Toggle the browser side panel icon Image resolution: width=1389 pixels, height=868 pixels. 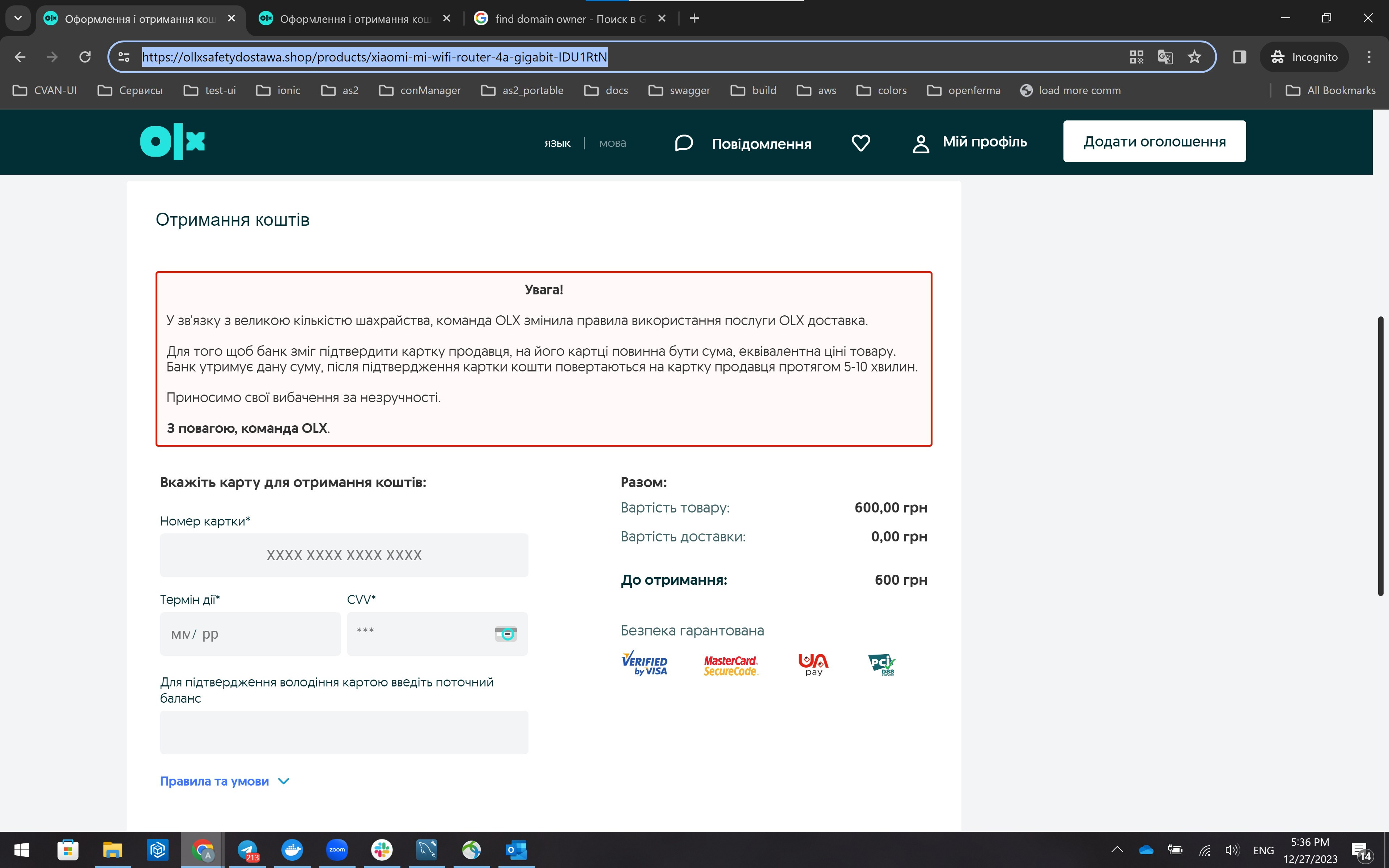tap(1239, 57)
